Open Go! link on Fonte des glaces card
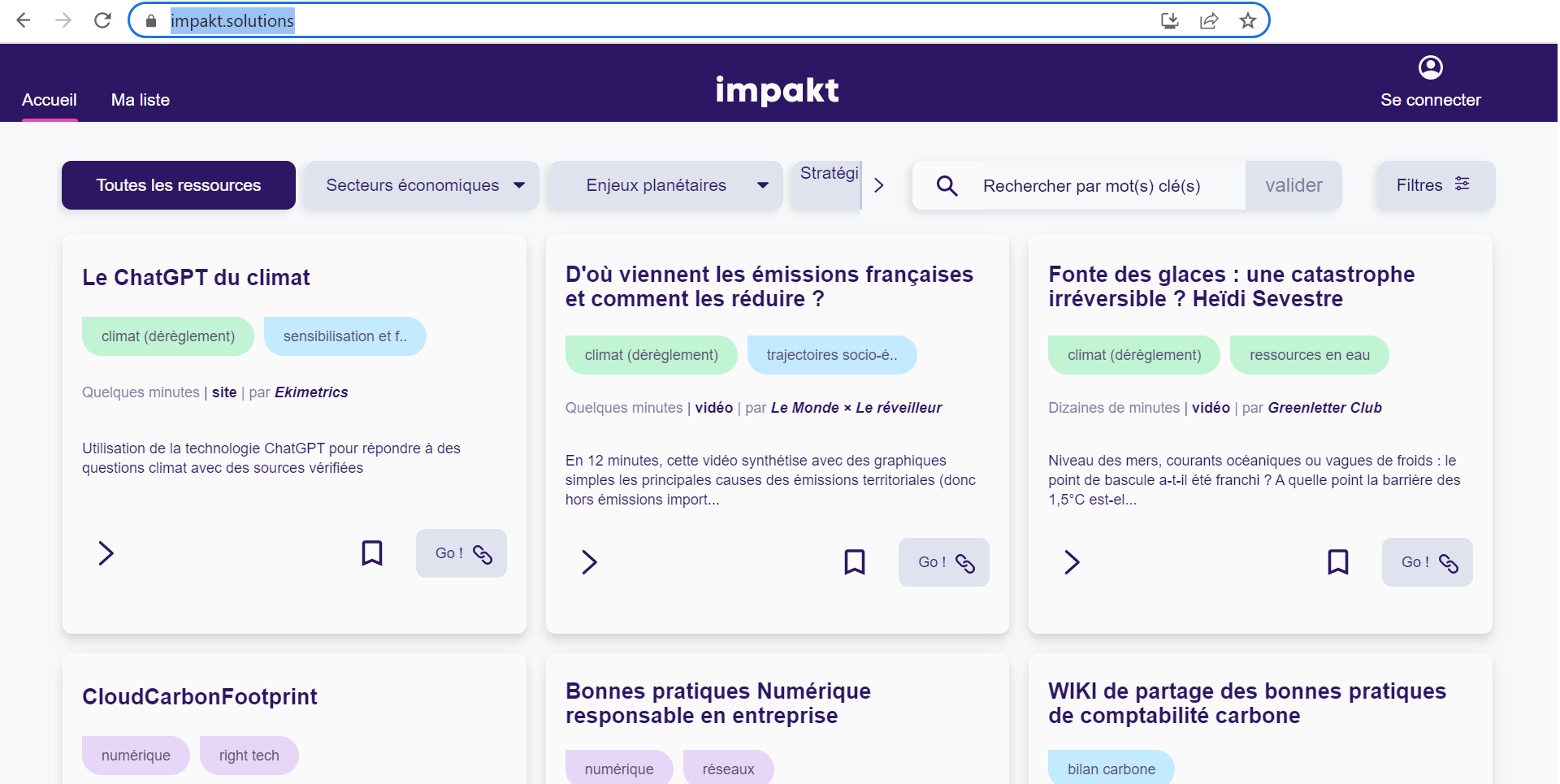1560x784 pixels. (1428, 562)
